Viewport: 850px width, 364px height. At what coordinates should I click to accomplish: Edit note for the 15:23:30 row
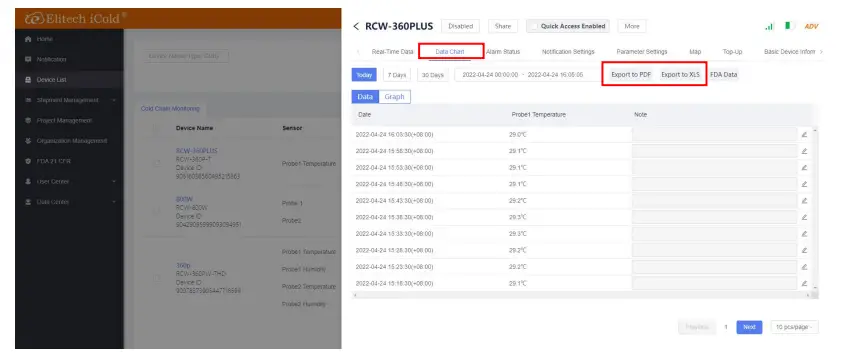point(804,266)
